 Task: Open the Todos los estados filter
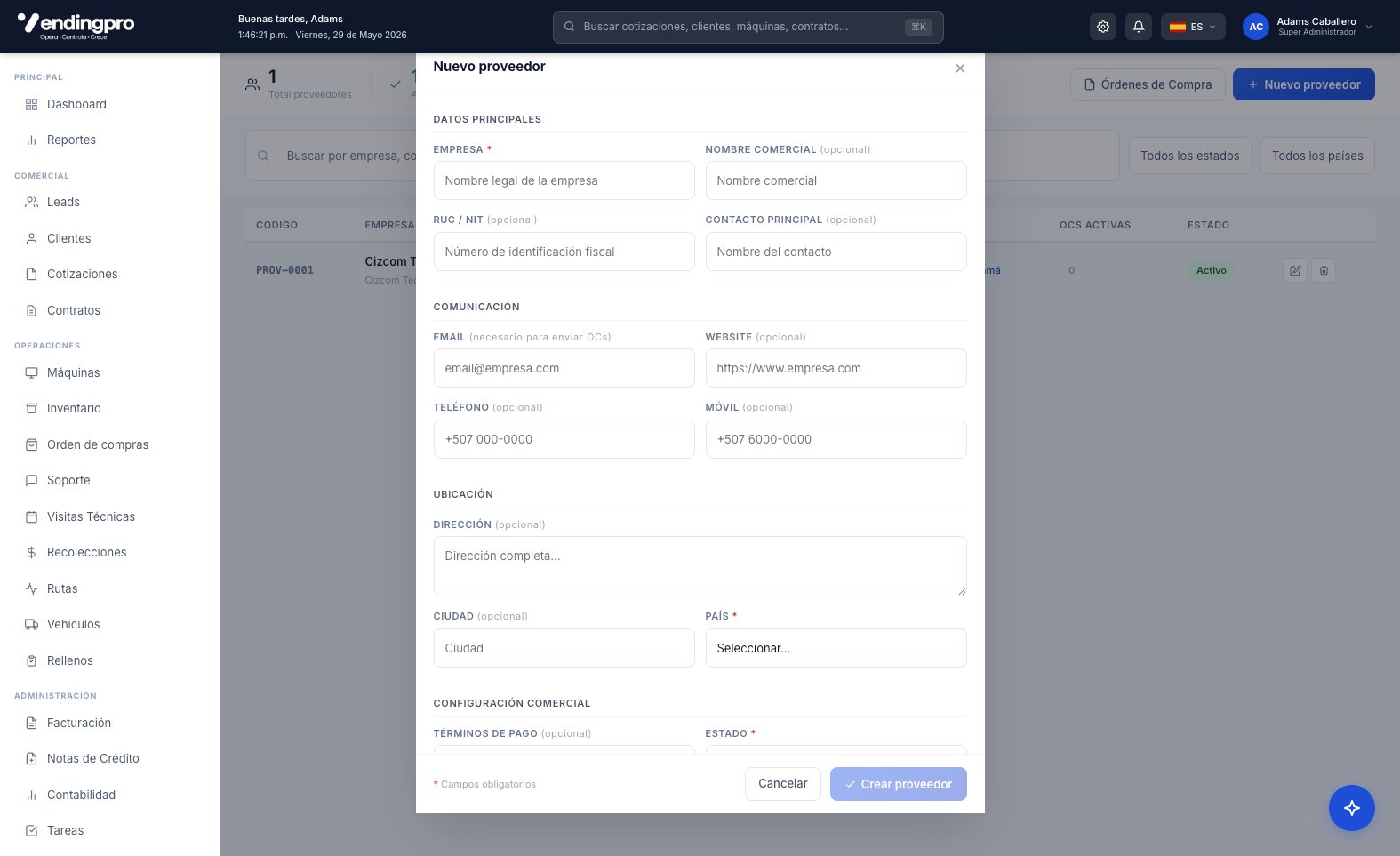tap(1190, 156)
